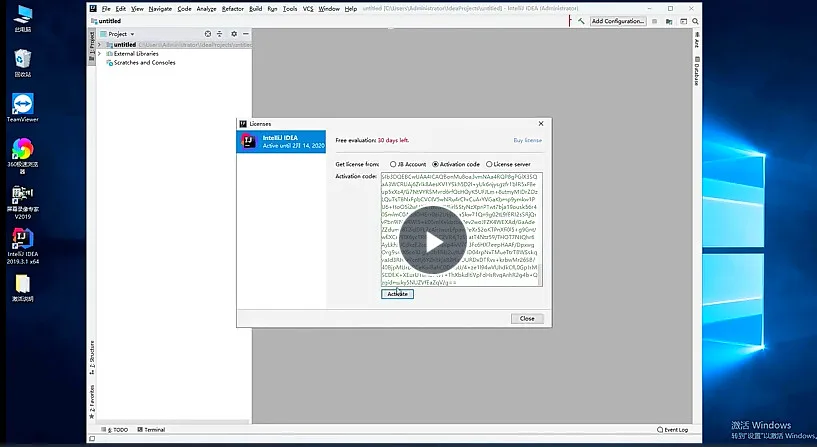Open the Window menu
Screen dimensions: 817x447
click(329, 9)
